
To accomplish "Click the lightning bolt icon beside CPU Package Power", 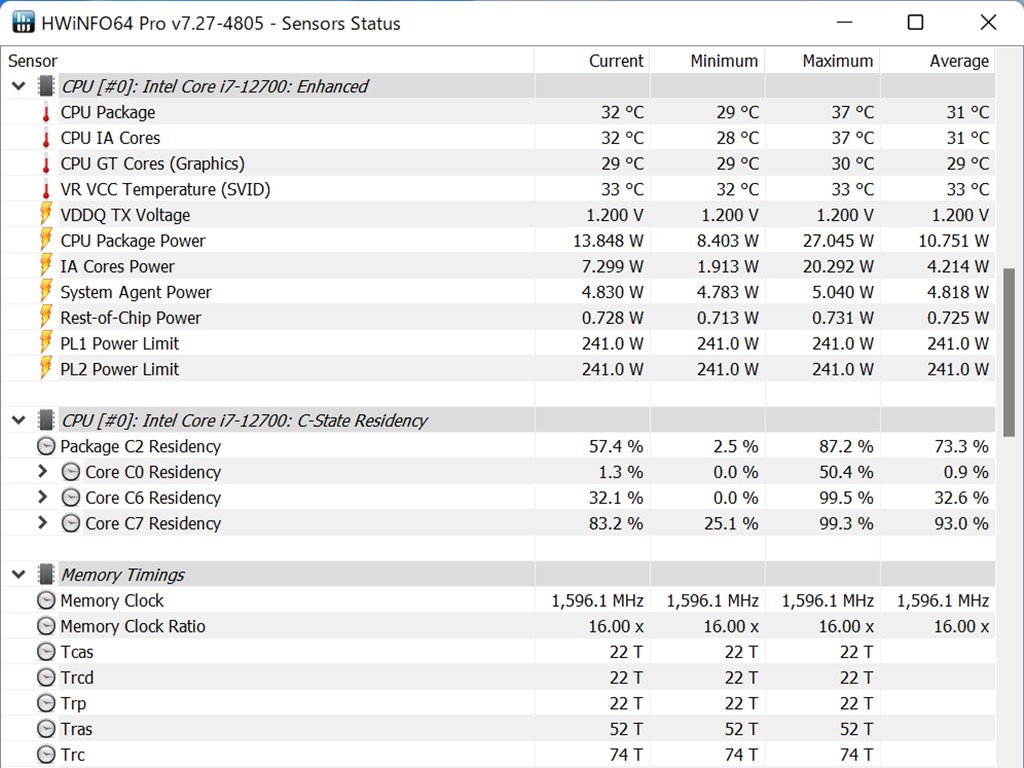I will click(46, 241).
